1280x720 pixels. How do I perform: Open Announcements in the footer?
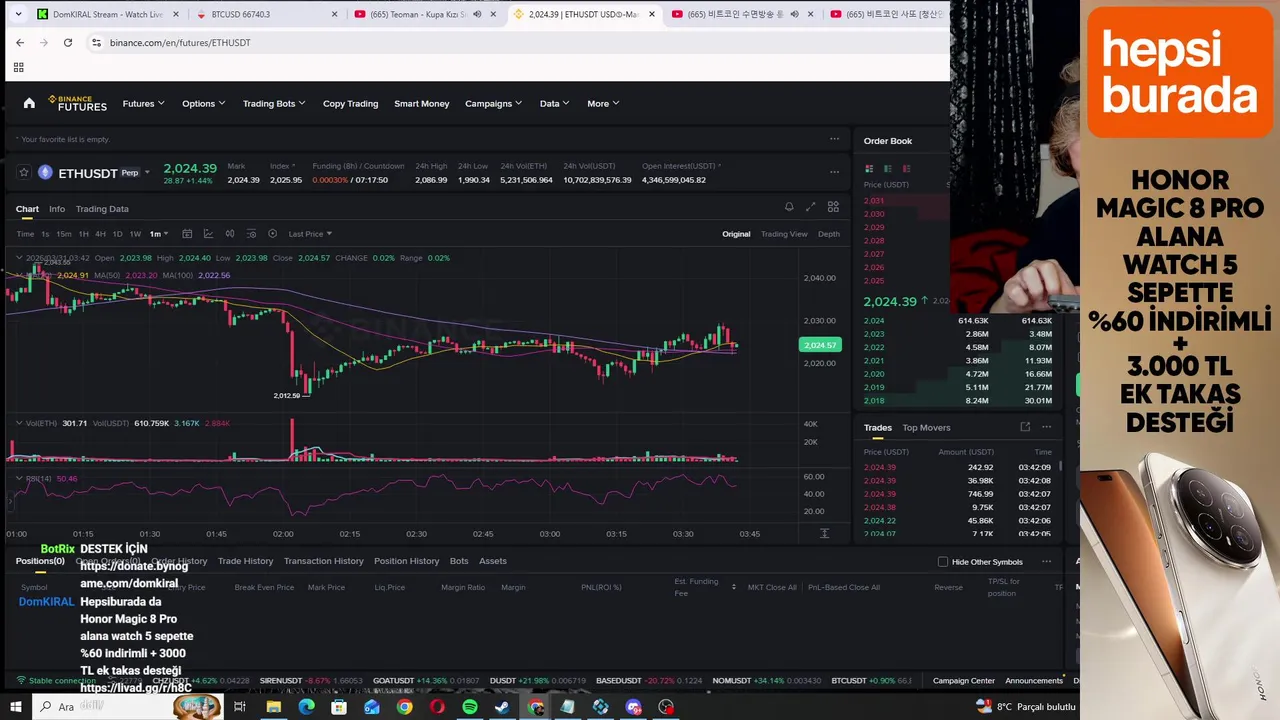(1033, 681)
